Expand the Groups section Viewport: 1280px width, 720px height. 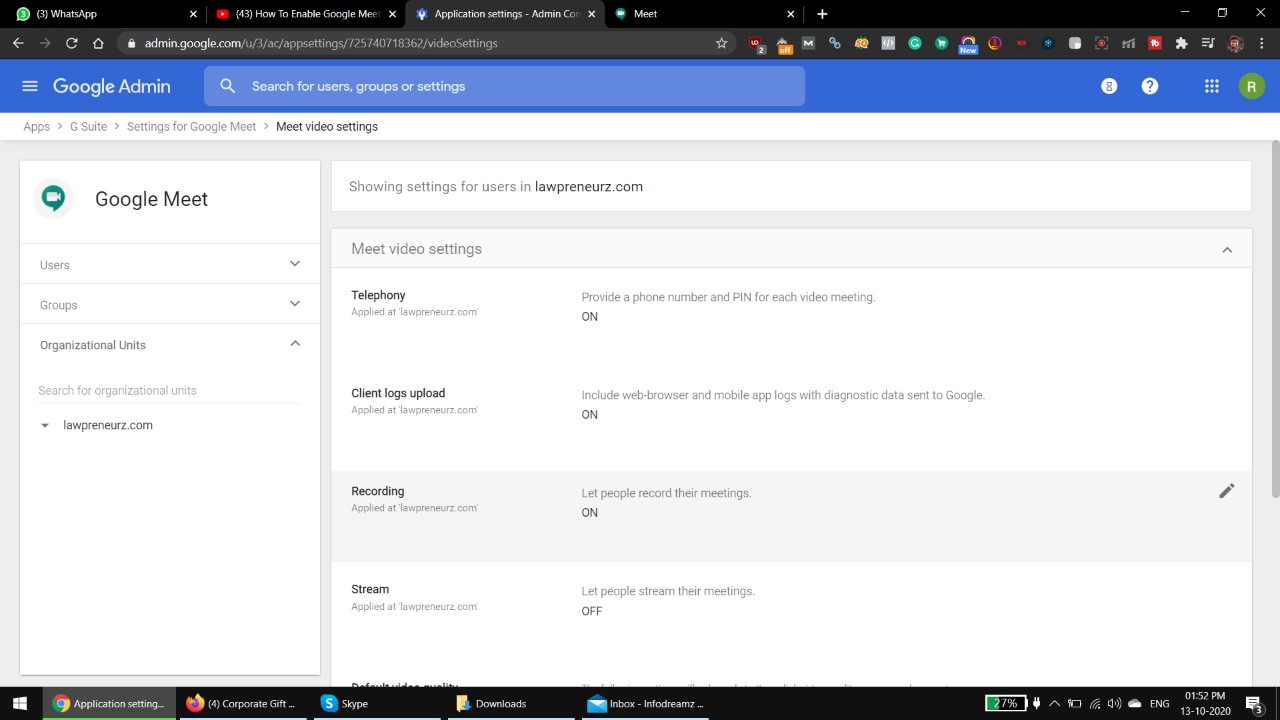170,304
